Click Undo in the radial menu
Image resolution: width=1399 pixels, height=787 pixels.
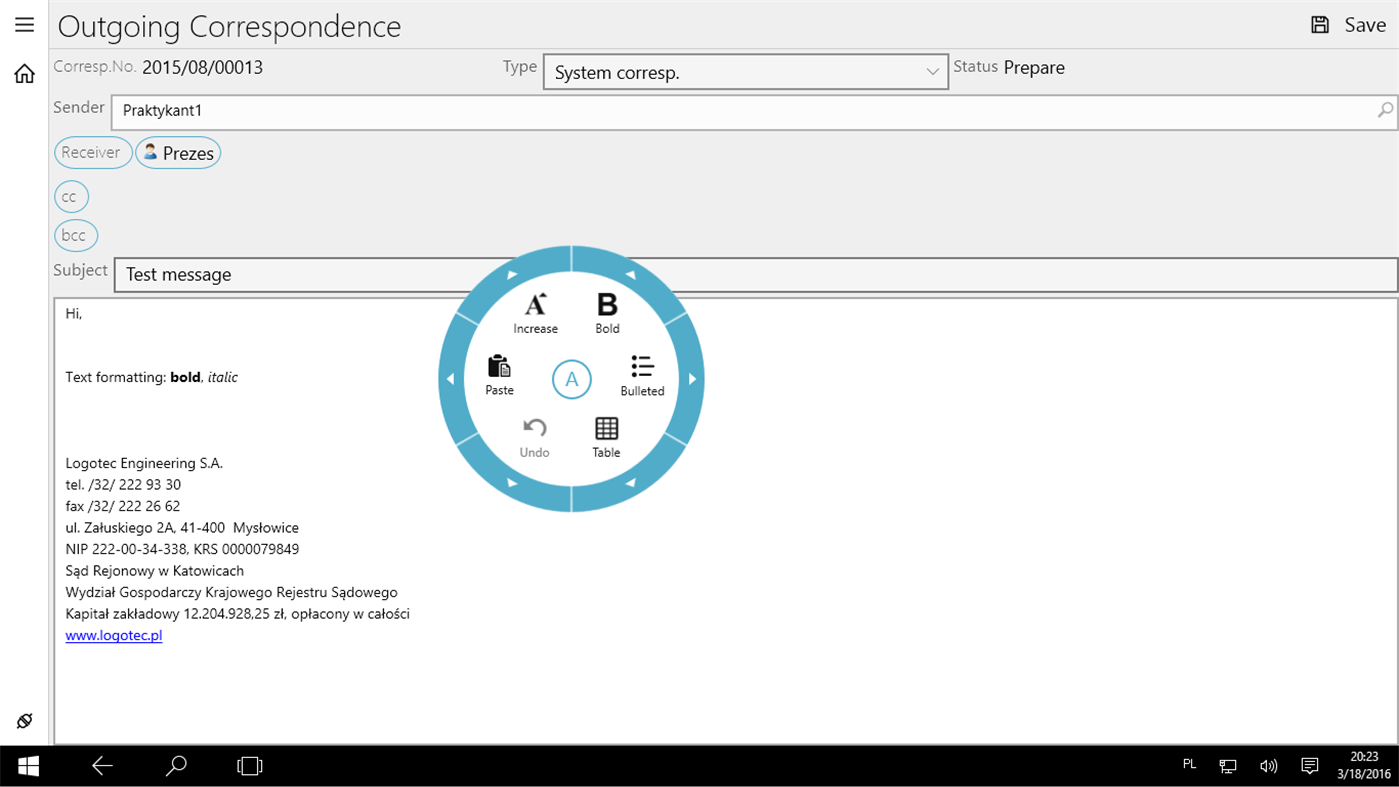pos(535,438)
